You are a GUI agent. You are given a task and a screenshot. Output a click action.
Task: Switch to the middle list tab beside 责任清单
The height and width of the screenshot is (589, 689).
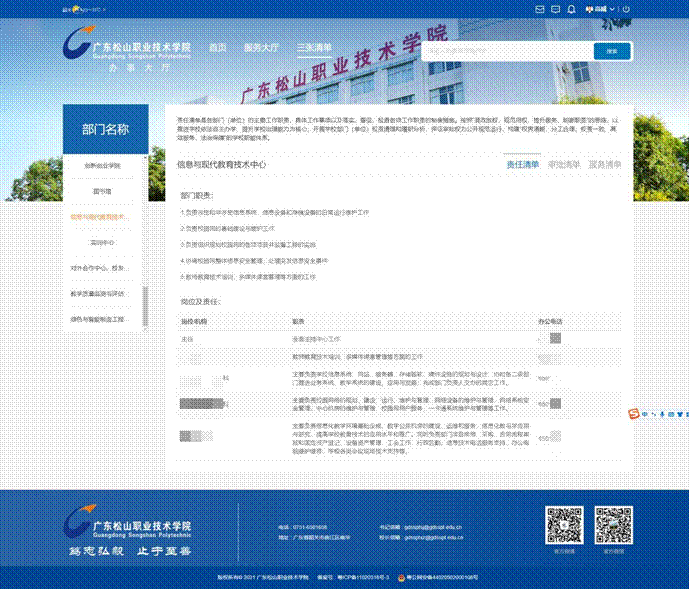click(x=564, y=164)
